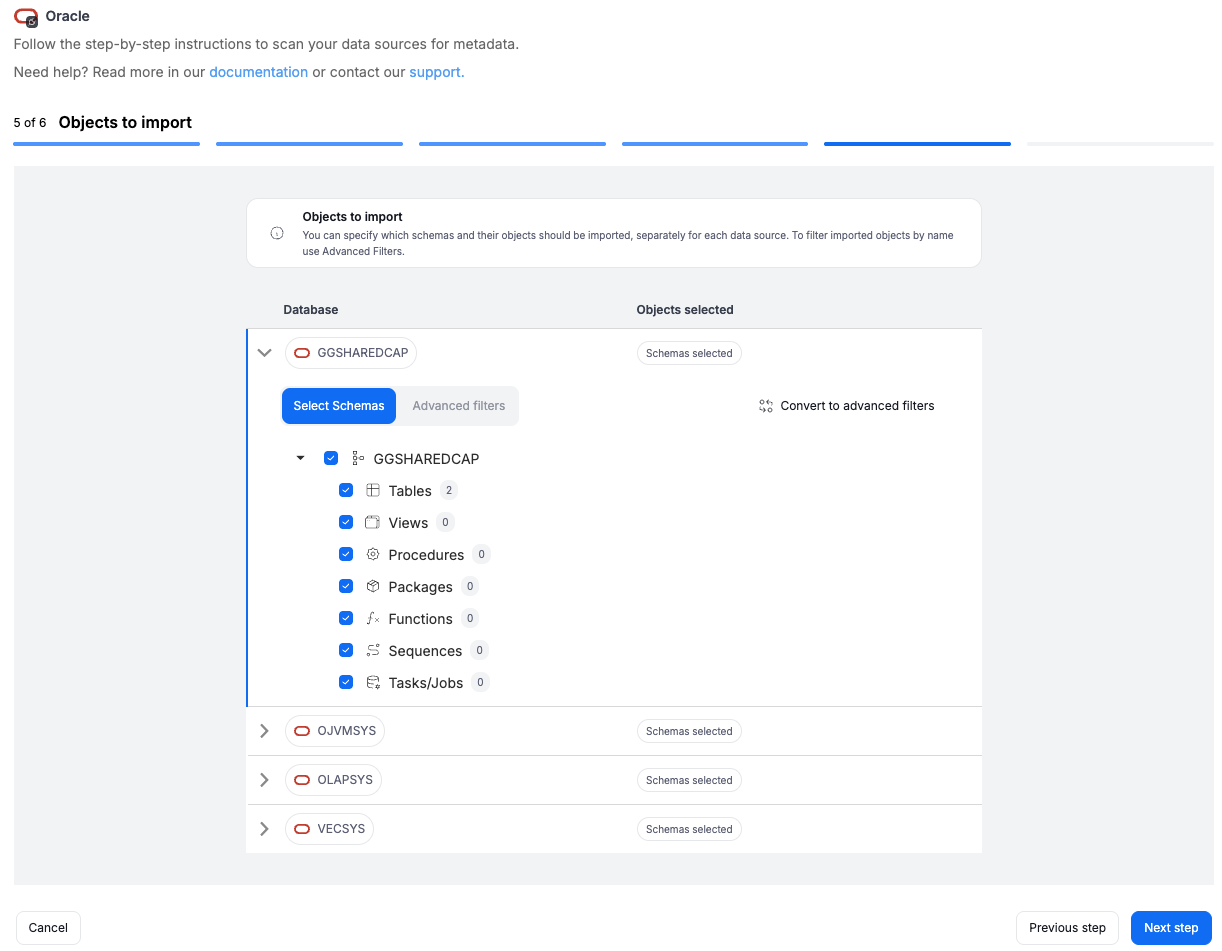Viewport: 1222px width, 951px height.
Task: Click the Sequences tree item label
Action: tap(425, 651)
